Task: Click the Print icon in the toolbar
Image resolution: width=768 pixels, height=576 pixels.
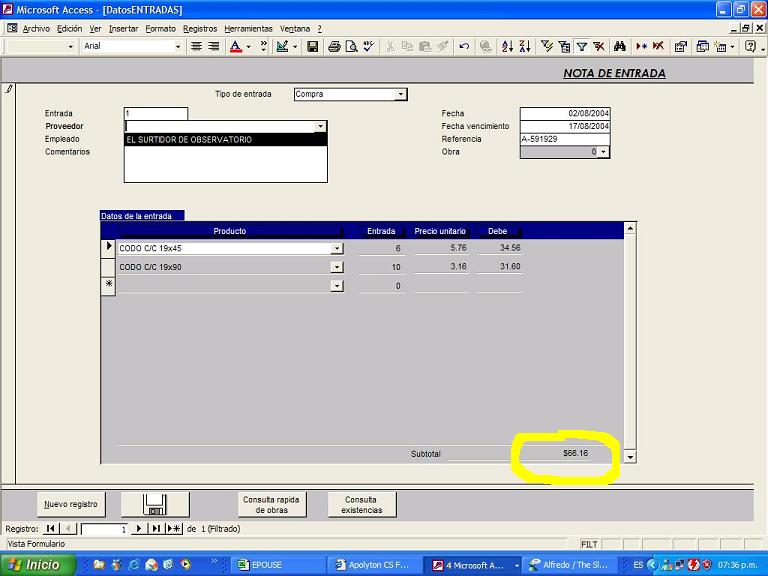Action: [x=335, y=46]
